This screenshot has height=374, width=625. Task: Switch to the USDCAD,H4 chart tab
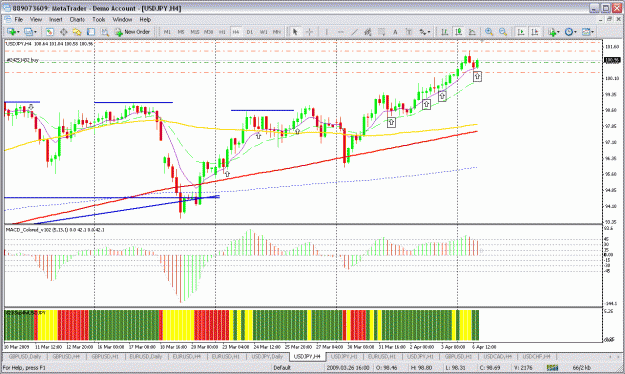point(497,356)
